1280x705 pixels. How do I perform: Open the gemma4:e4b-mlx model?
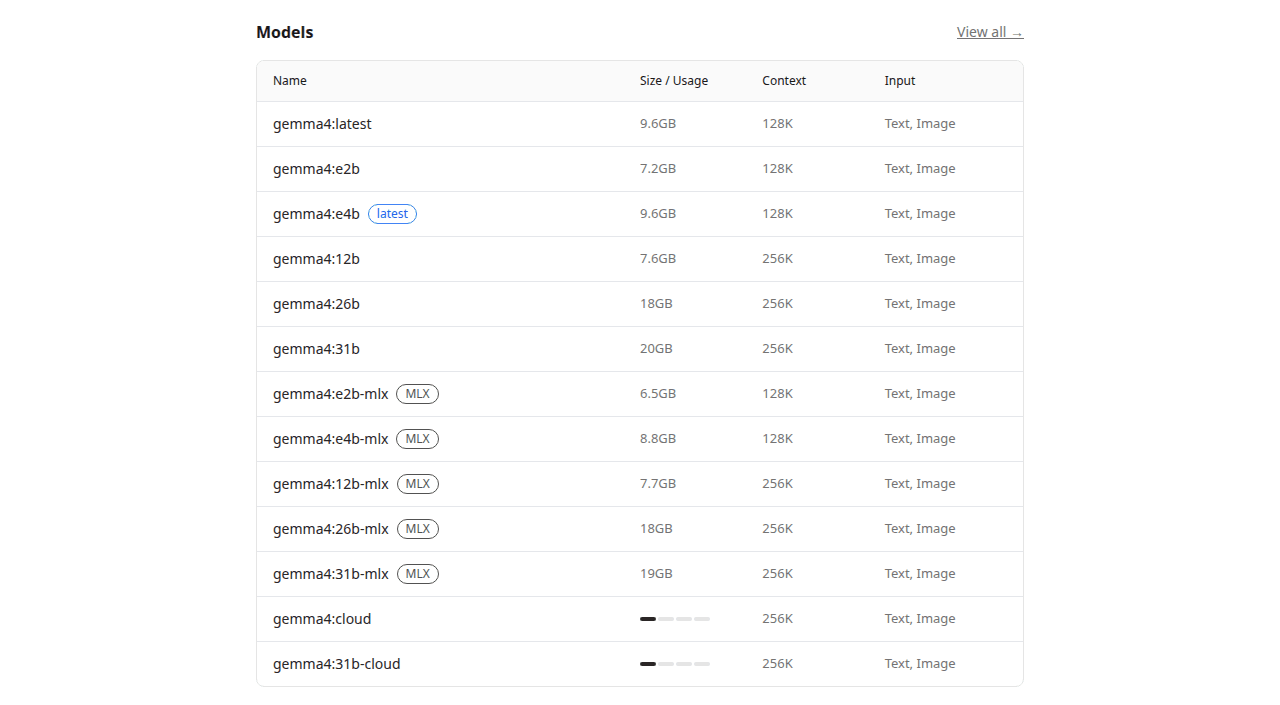coord(331,439)
